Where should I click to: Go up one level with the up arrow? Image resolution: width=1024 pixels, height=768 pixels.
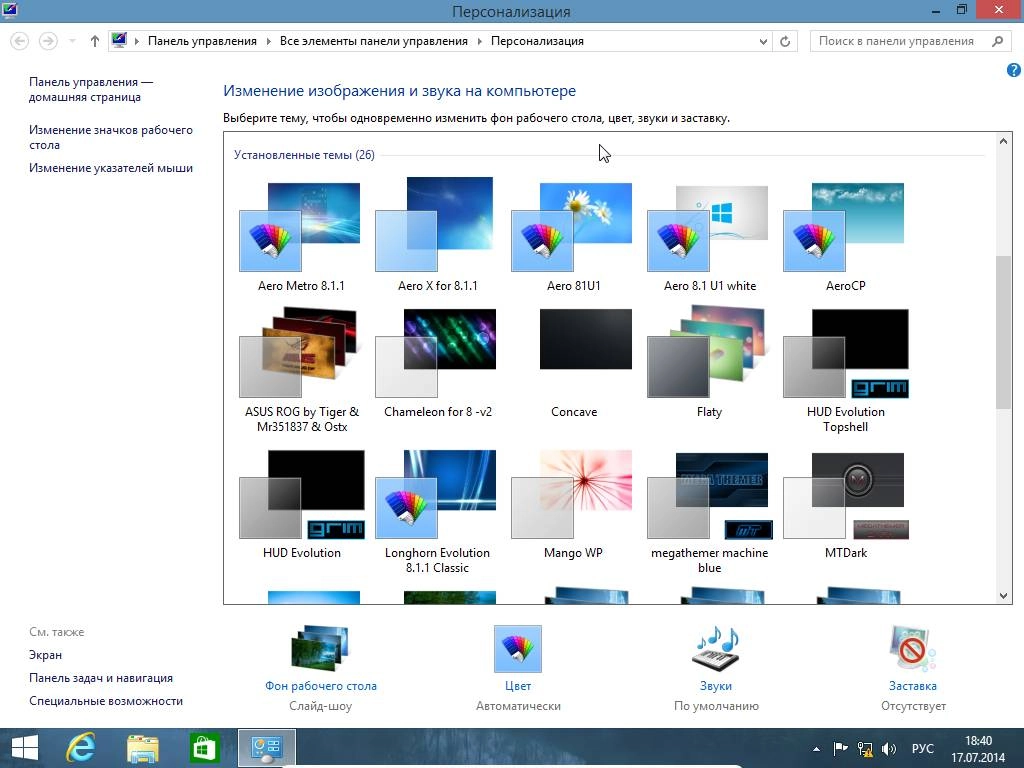click(x=95, y=41)
